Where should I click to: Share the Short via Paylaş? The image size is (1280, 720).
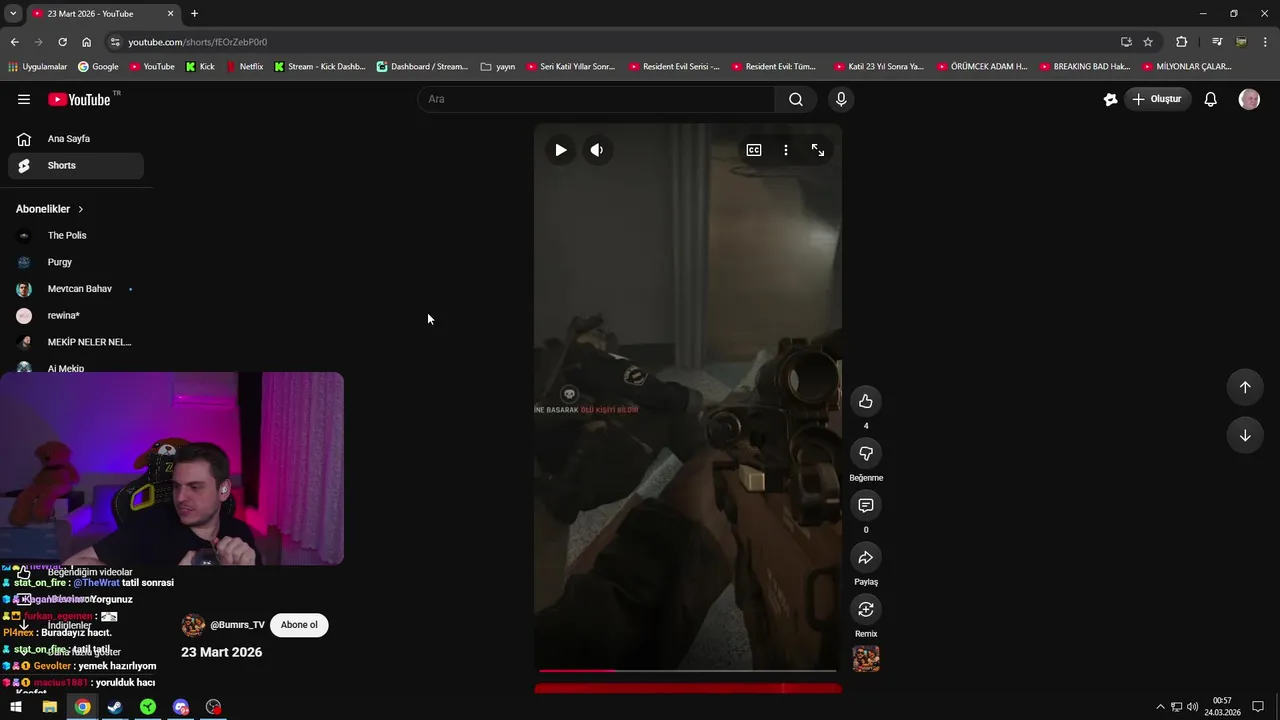866,557
